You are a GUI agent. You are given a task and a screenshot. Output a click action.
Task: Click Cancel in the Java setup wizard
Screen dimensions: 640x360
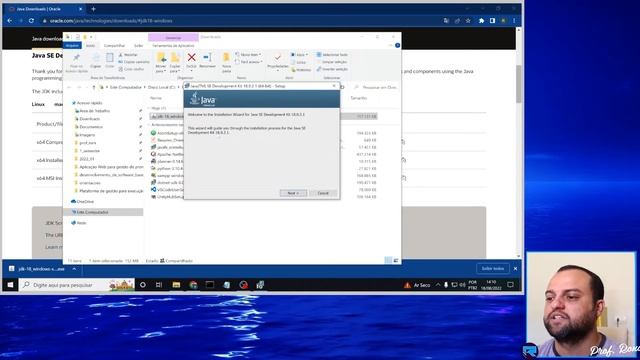click(x=323, y=193)
